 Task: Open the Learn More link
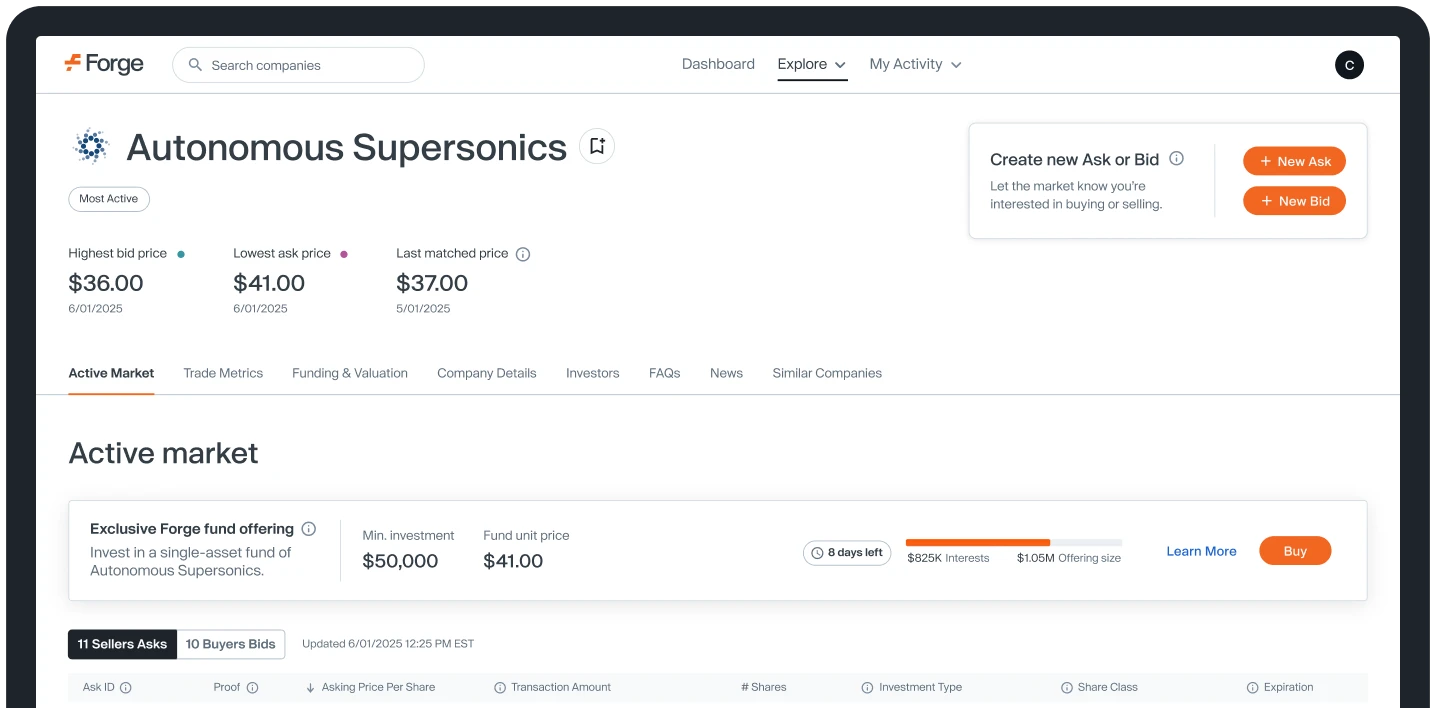1201,551
